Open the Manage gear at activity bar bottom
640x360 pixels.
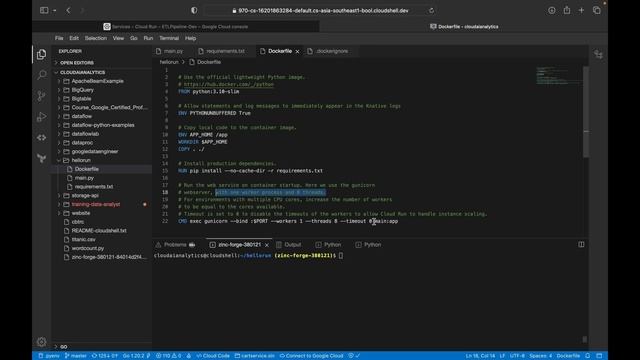point(41,342)
